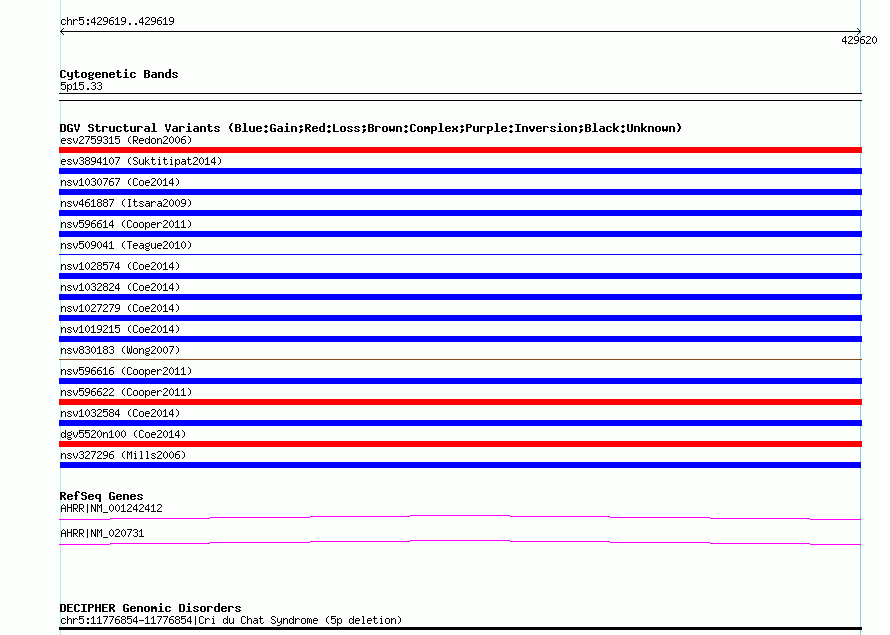Screen dimensions: 890x635
Task: Open the nsv509041 (Teague2010) variant label
Action: coord(126,245)
